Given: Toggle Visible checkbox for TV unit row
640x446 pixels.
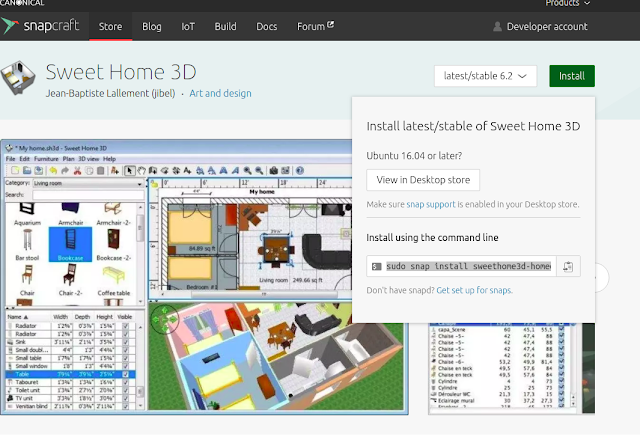Looking at the screenshot, I should pos(126,398).
